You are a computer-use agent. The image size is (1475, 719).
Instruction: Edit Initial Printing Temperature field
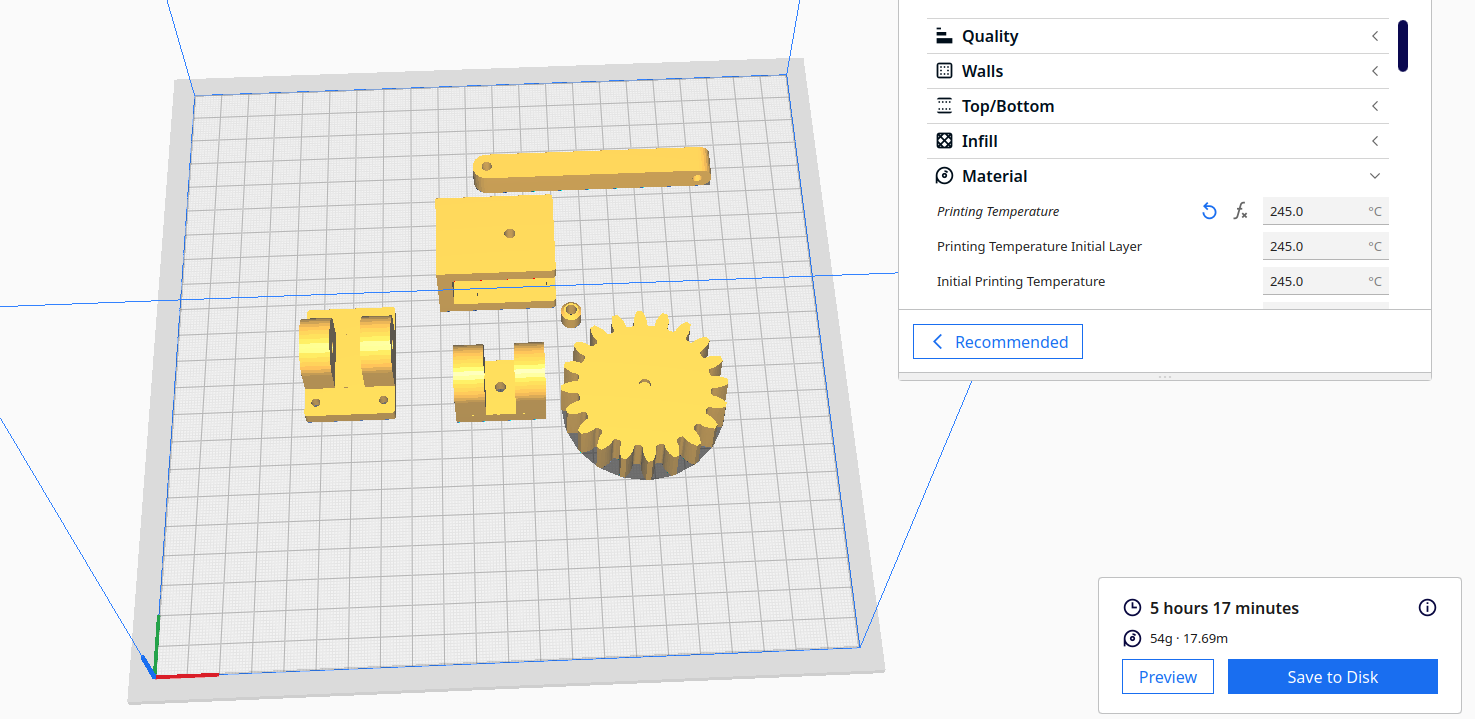click(x=1325, y=281)
